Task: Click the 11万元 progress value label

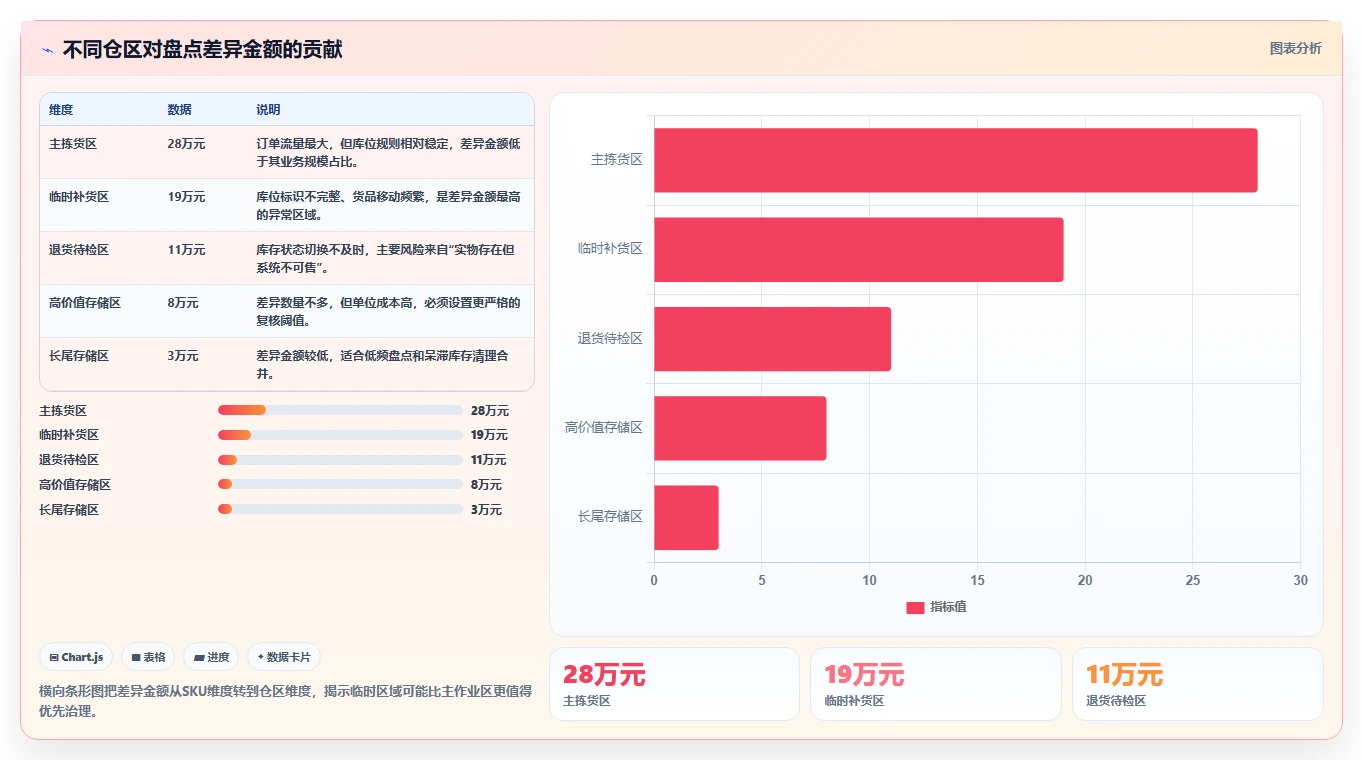Action: pyautogui.click(x=489, y=460)
